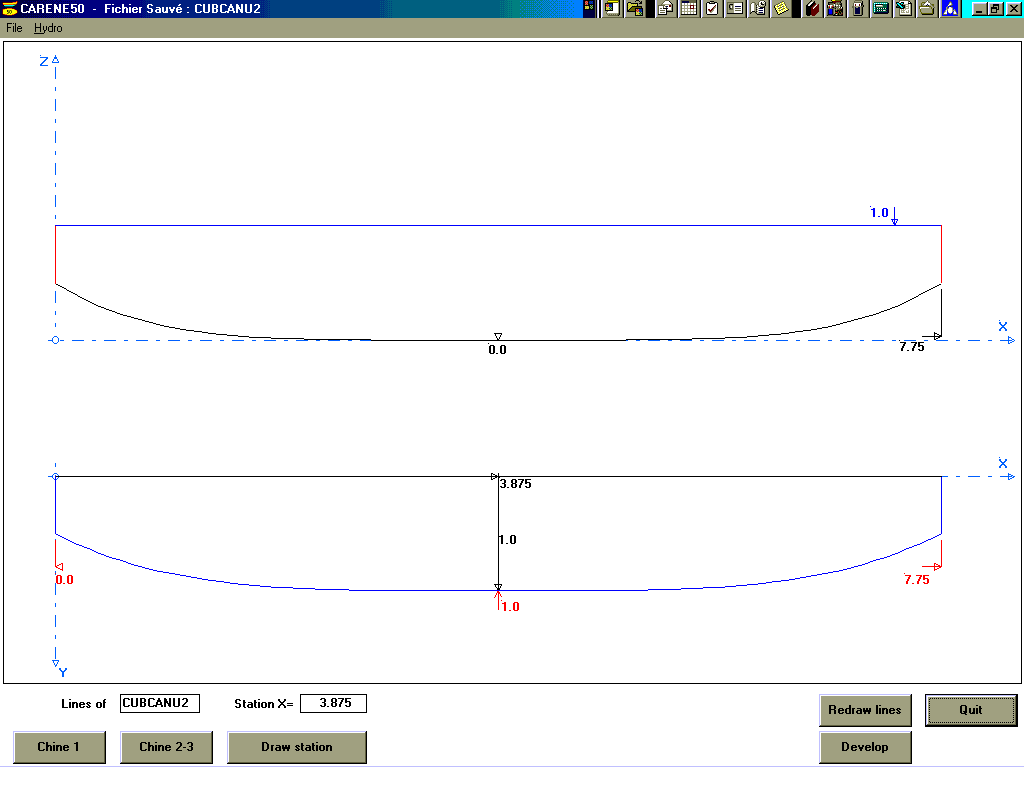Click the CARENE50 title bar app icon
Screen dimensions: 1024x793
click(x=10, y=9)
